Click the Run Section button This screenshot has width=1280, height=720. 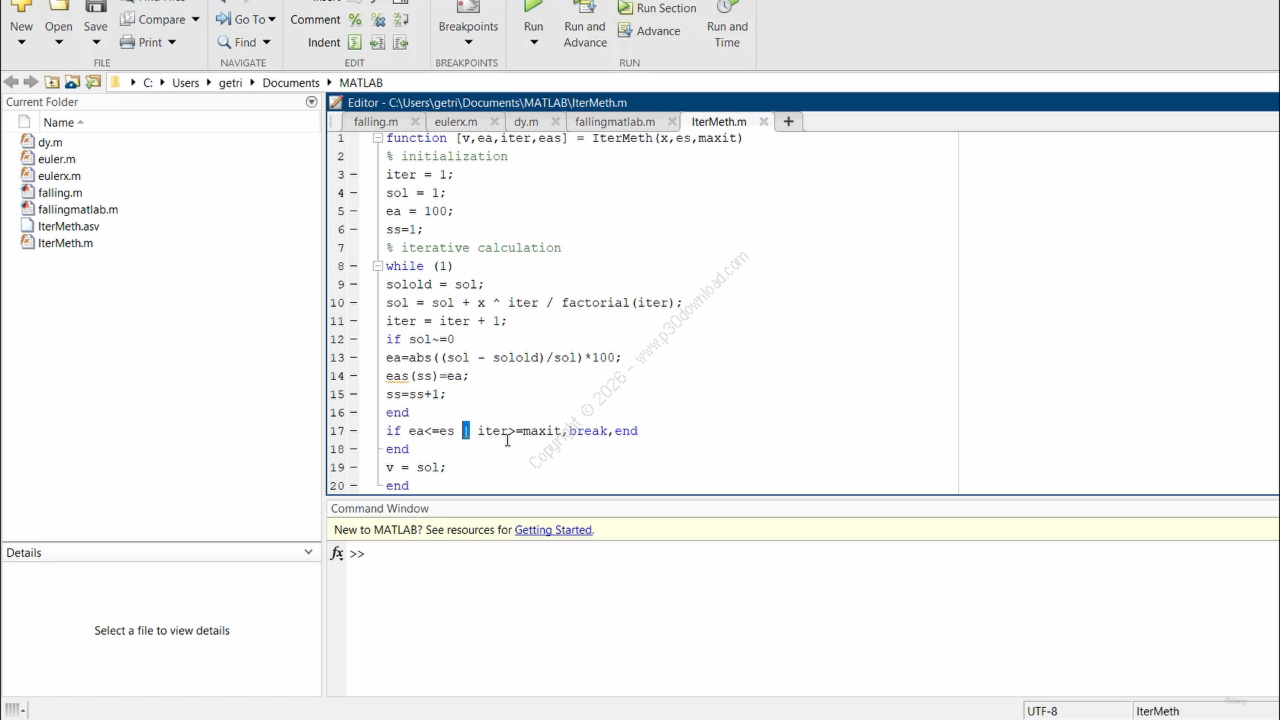[x=656, y=8]
